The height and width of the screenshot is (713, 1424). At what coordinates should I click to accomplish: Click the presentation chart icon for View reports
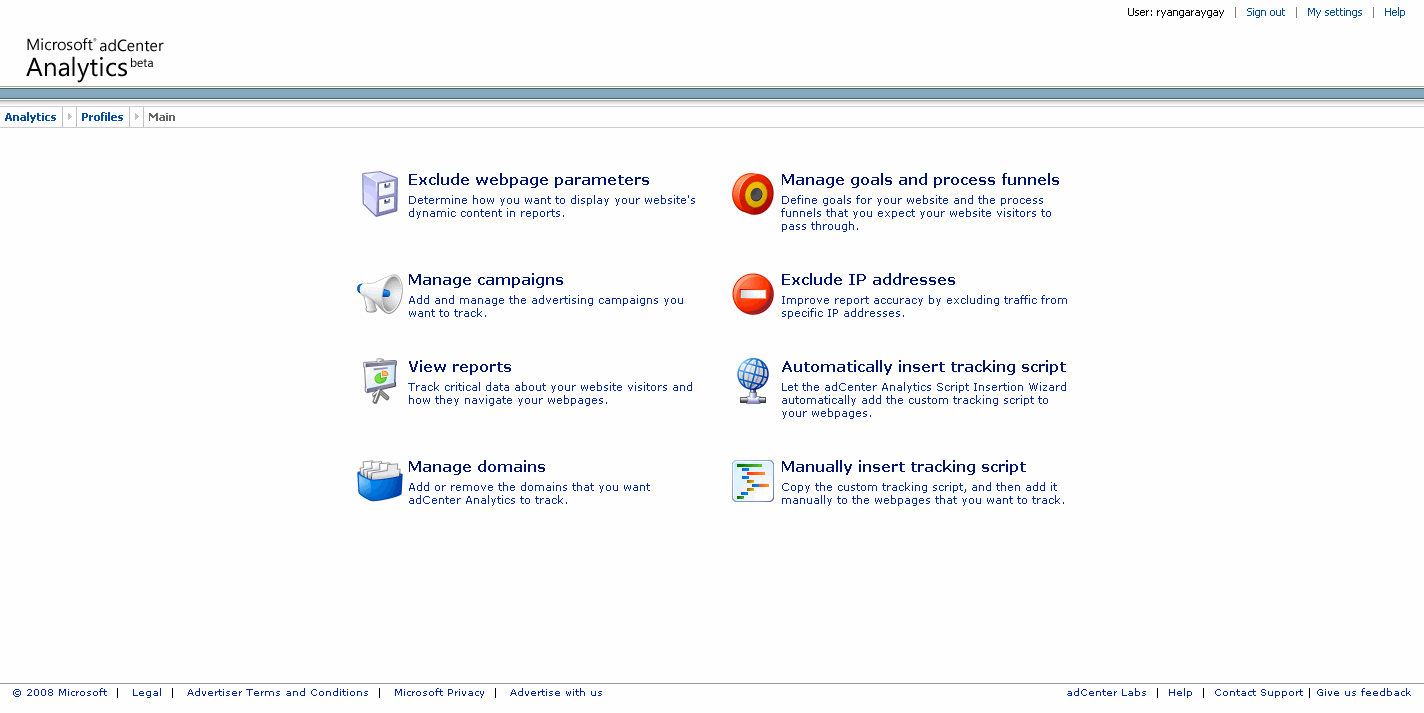click(x=379, y=381)
